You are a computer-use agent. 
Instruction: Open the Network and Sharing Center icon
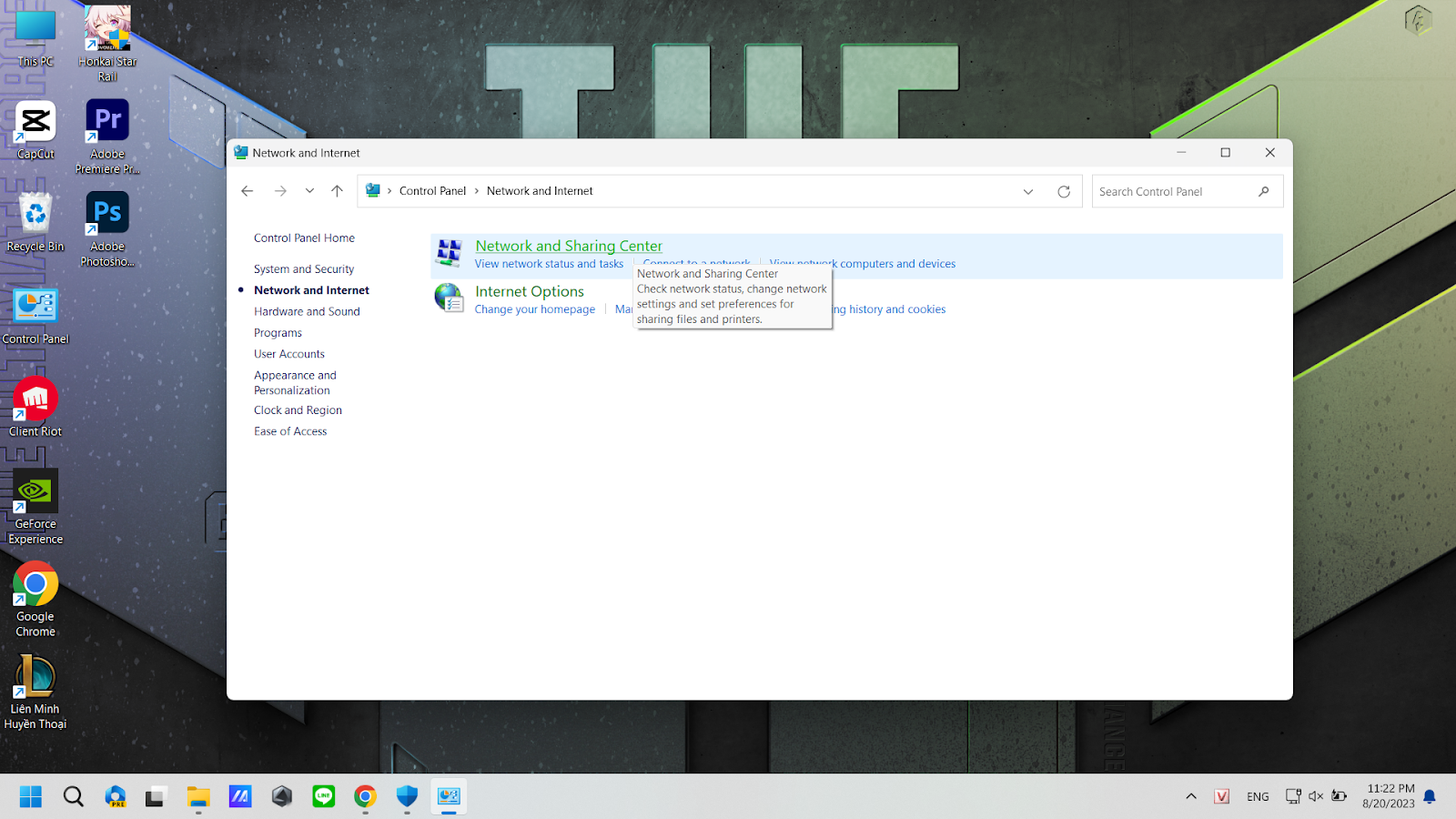(448, 253)
